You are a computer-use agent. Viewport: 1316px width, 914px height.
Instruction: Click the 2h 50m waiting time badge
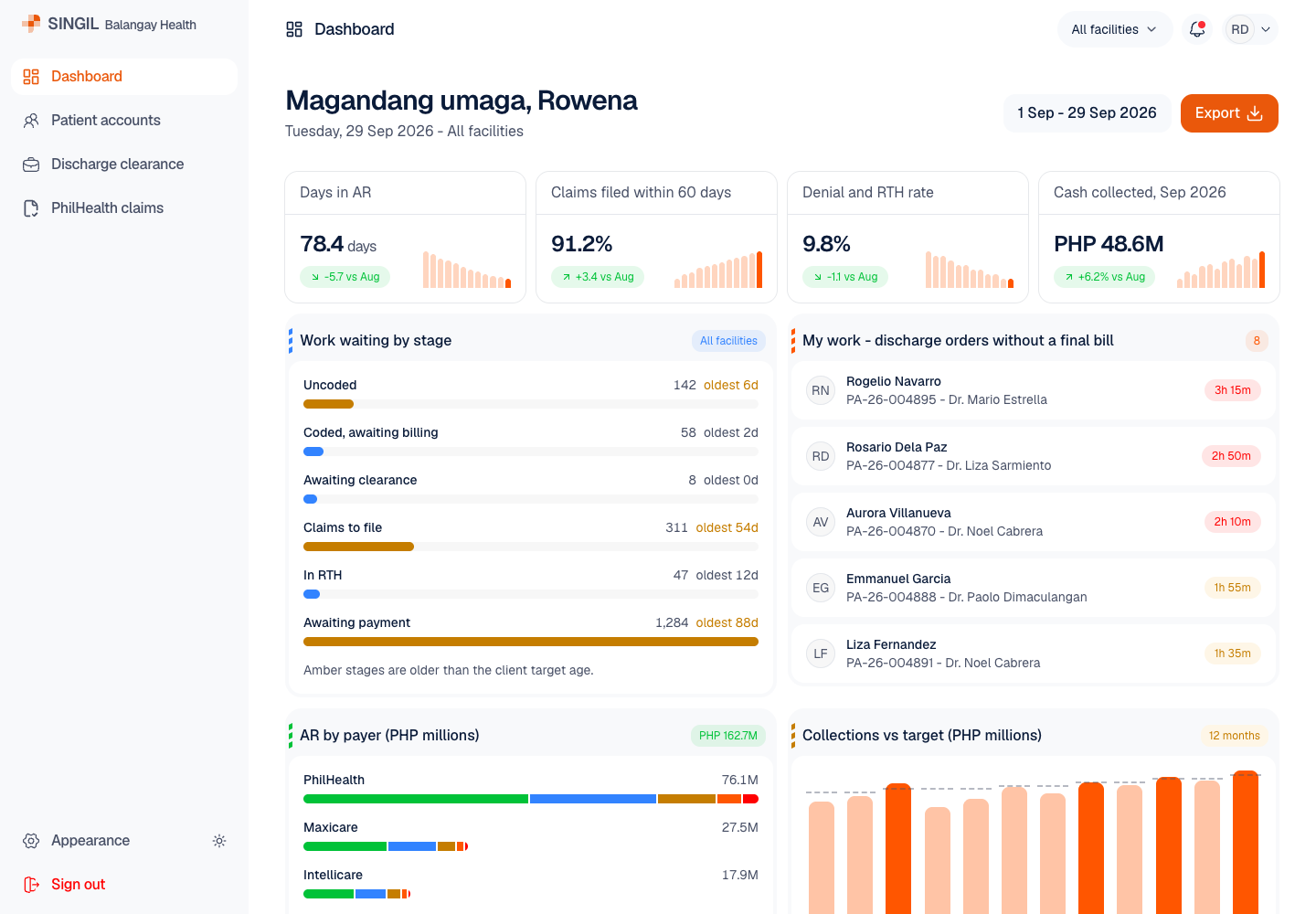pos(1231,456)
